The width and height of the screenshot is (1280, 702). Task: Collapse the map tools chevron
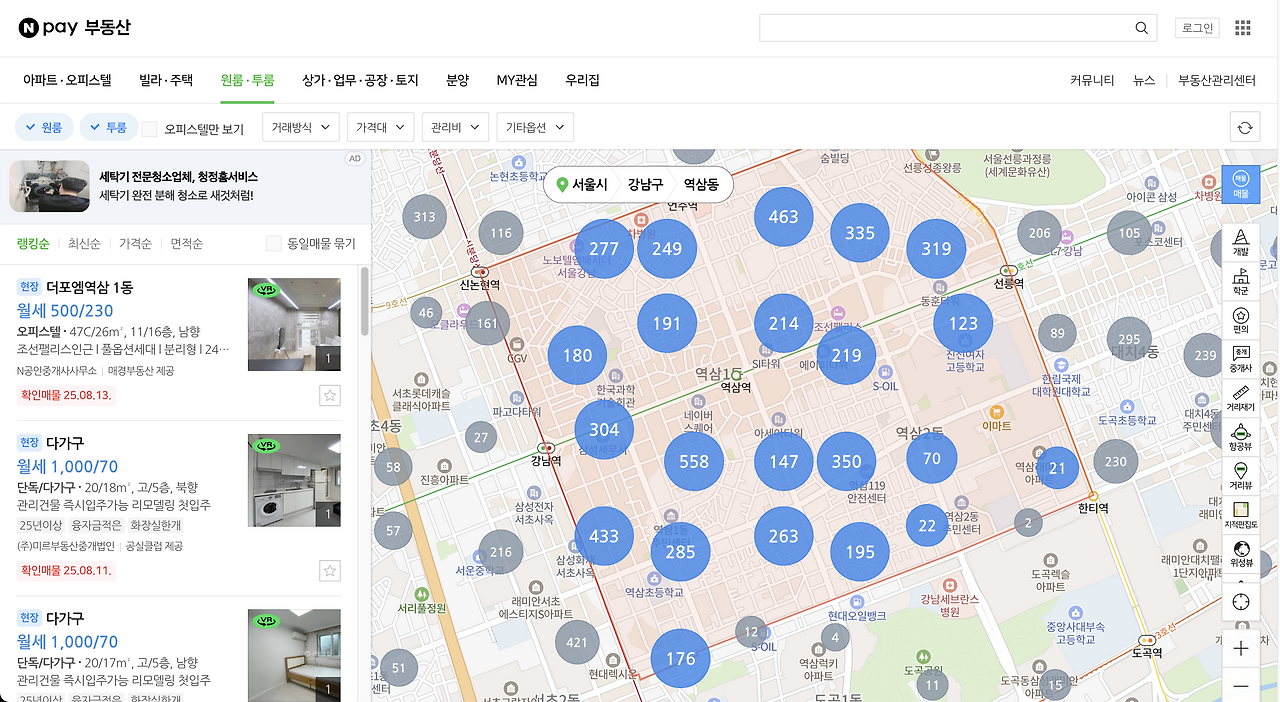click(x=1241, y=579)
